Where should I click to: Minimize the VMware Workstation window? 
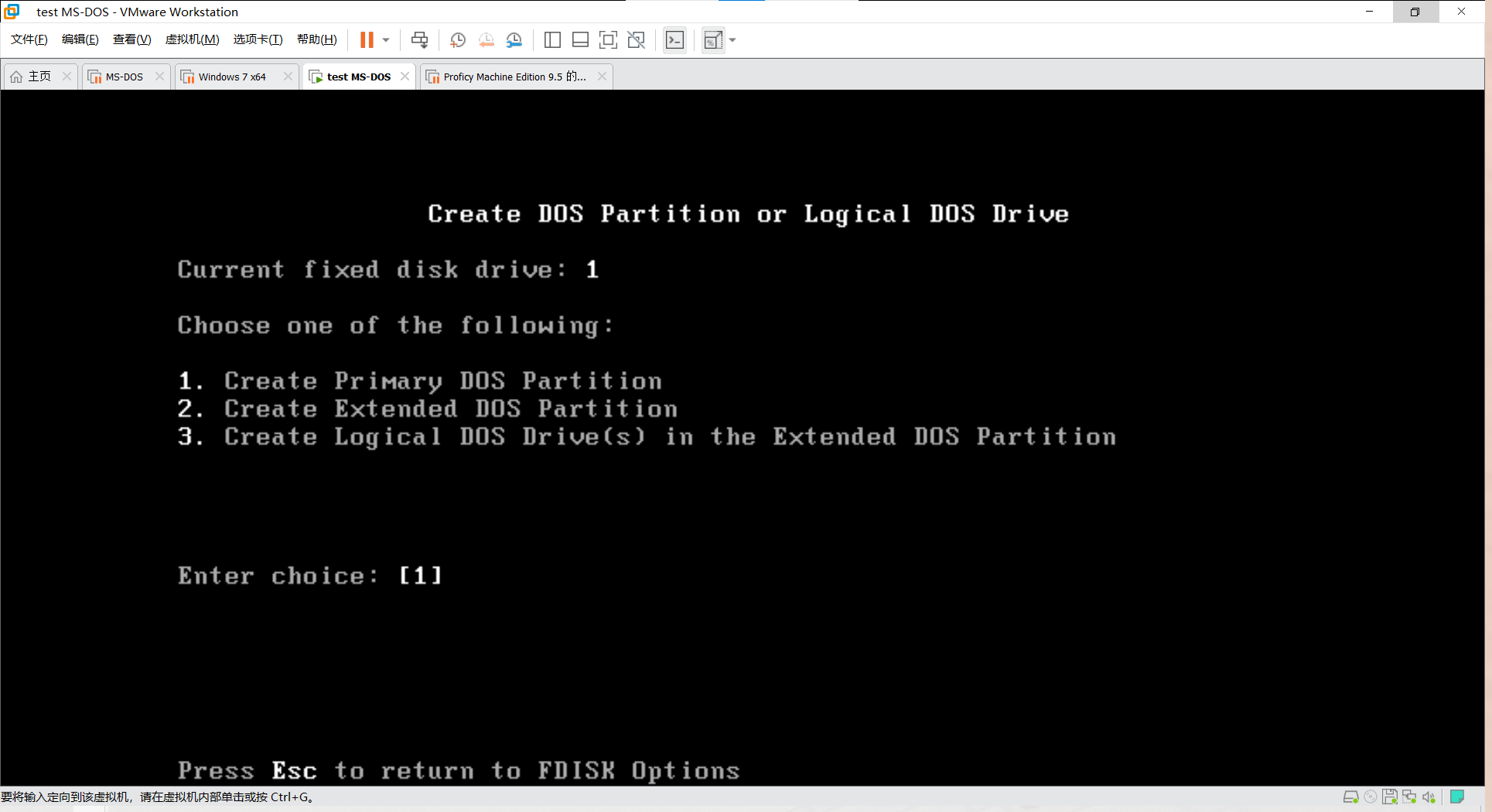pos(1369,12)
